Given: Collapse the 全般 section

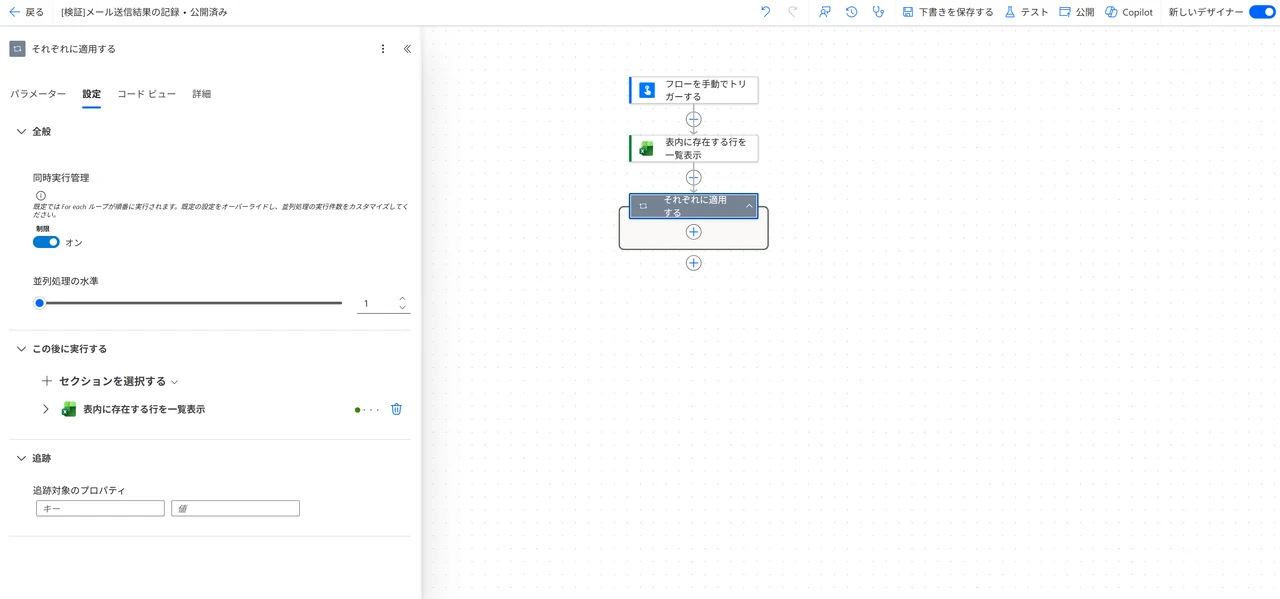Looking at the screenshot, I should tap(21, 132).
